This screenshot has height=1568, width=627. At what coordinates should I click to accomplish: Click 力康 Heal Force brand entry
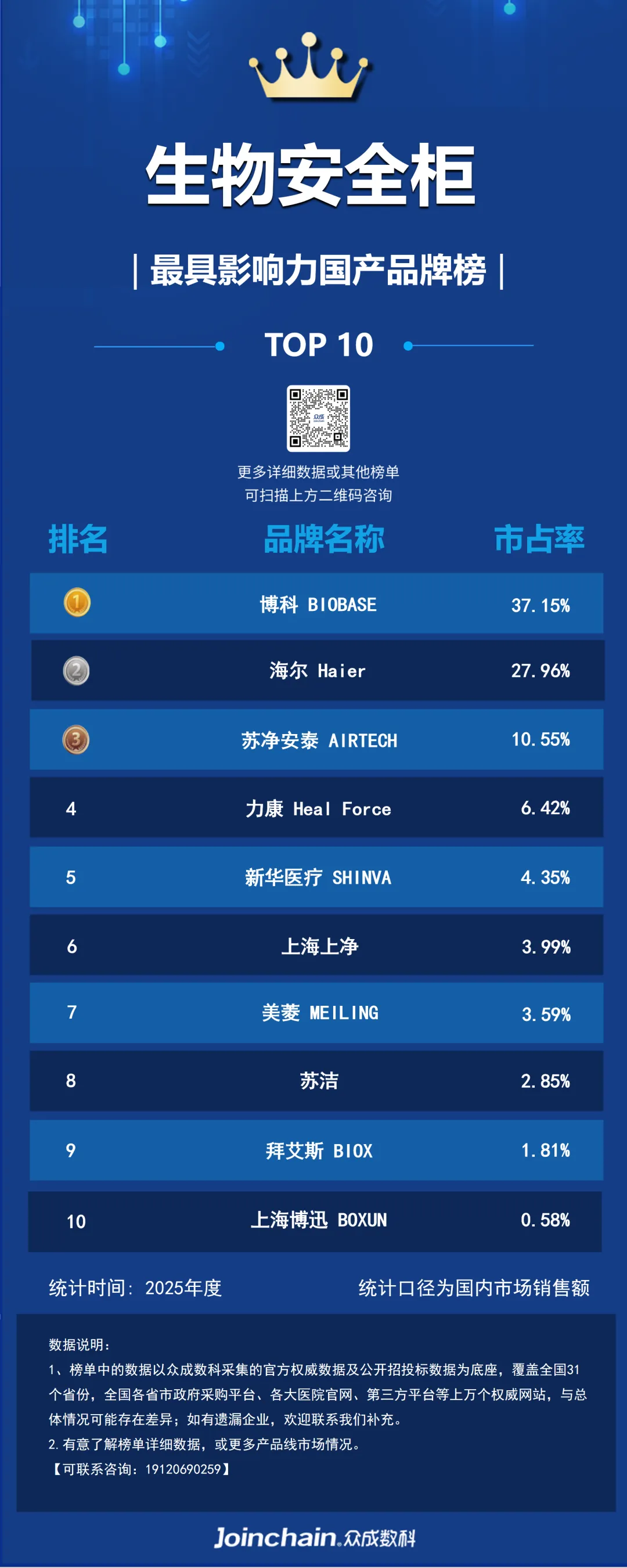pyautogui.click(x=318, y=809)
